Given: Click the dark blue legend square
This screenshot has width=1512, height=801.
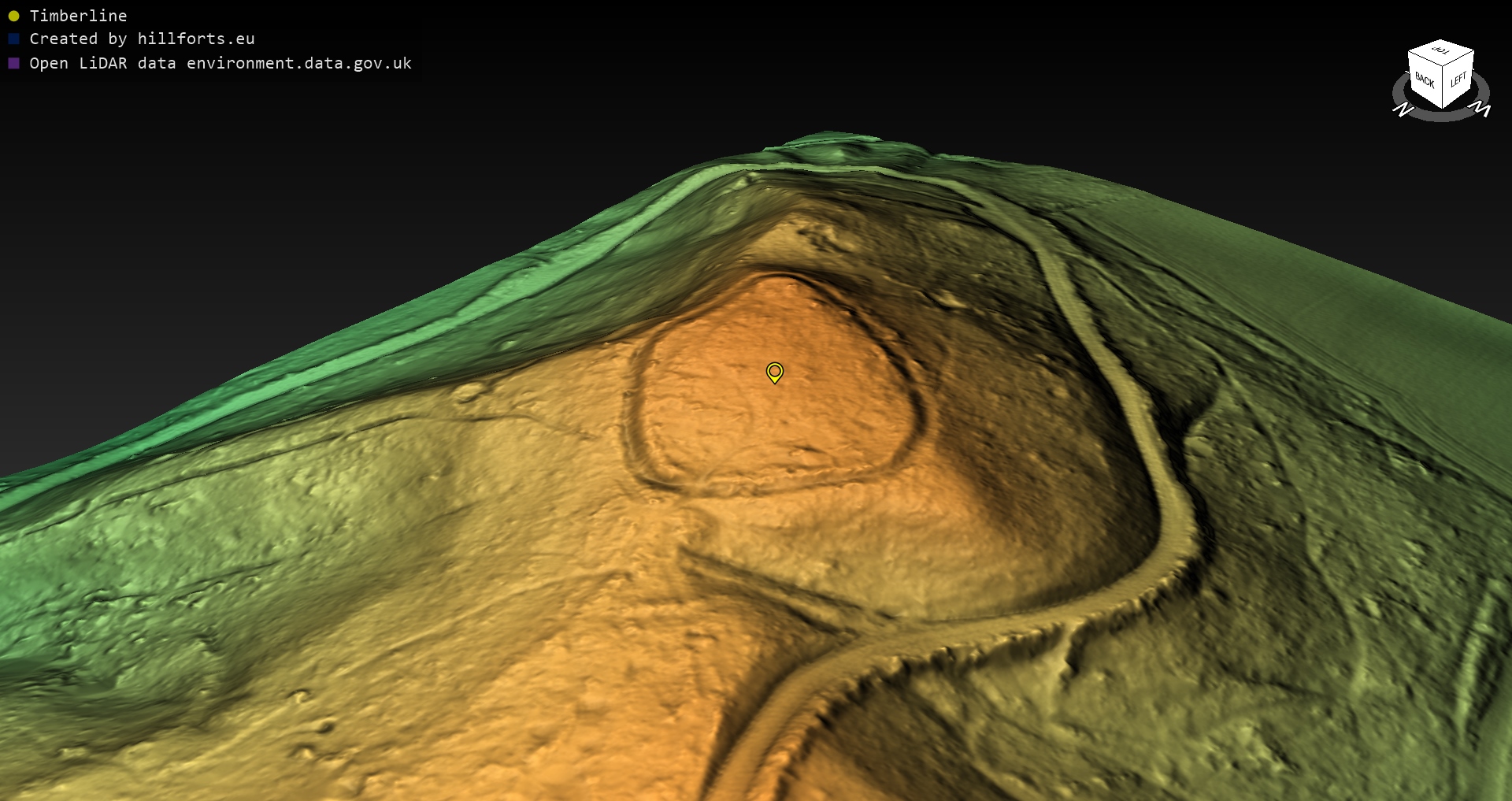Looking at the screenshot, I should pos(13,39).
